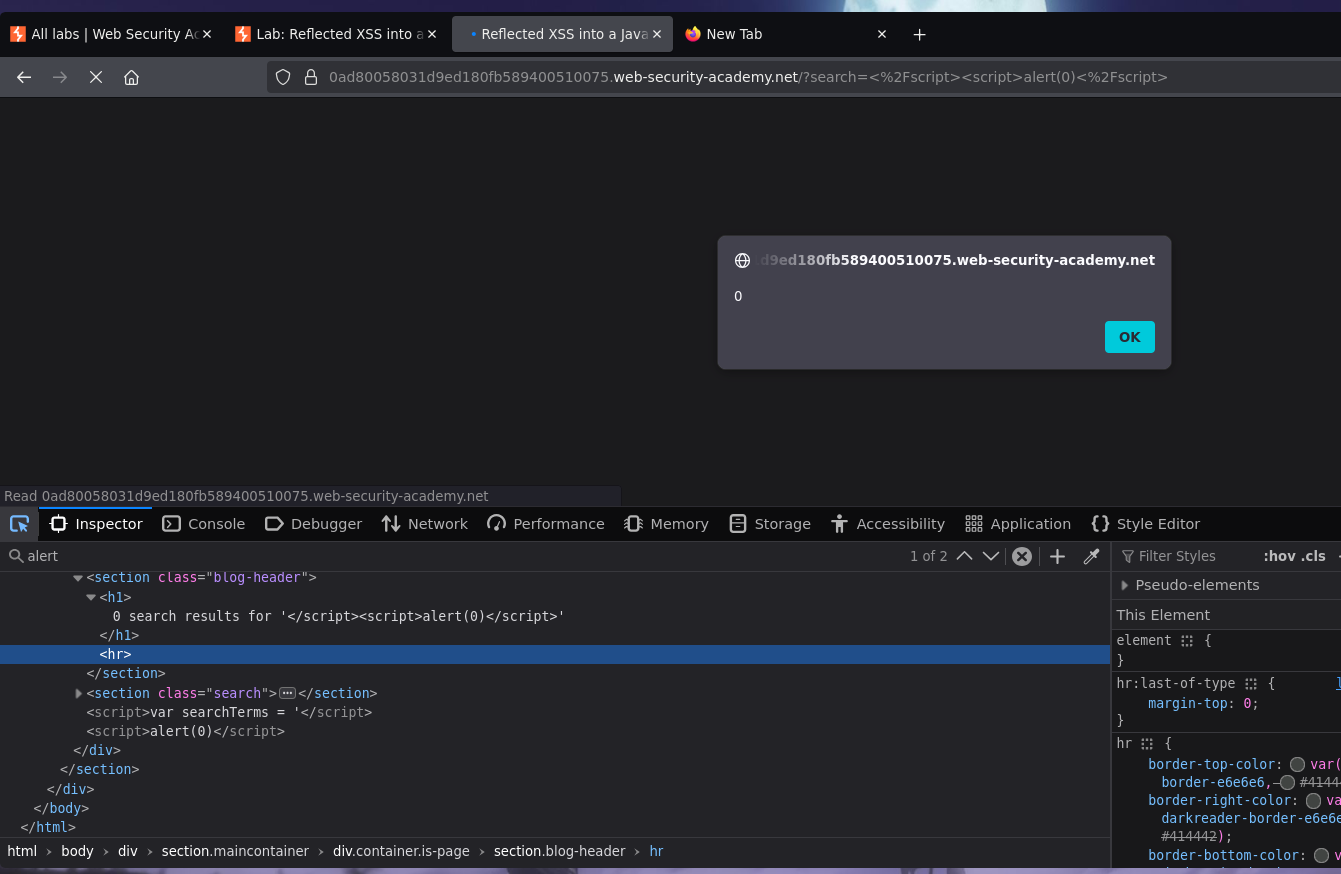Select section.maincontainer in breadcrumb
1341x874 pixels.
click(x=235, y=851)
